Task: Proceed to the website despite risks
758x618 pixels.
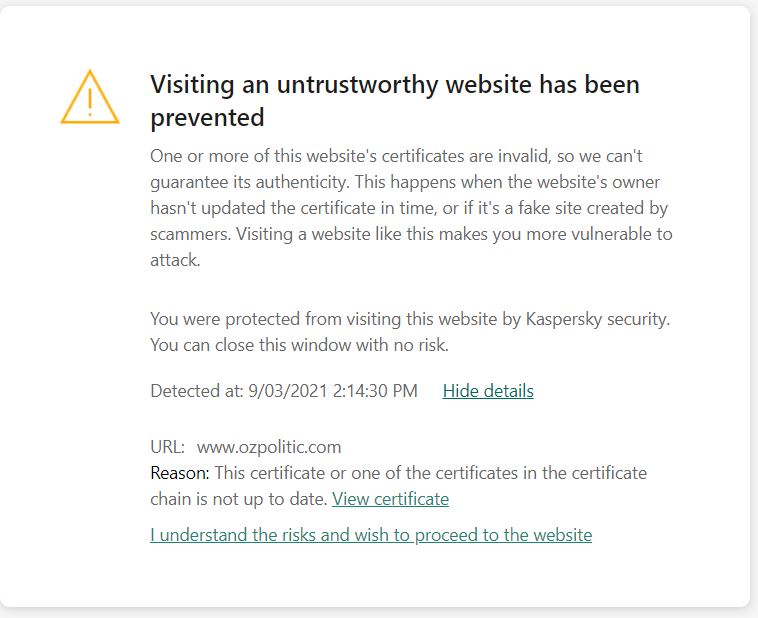Action: [371, 535]
